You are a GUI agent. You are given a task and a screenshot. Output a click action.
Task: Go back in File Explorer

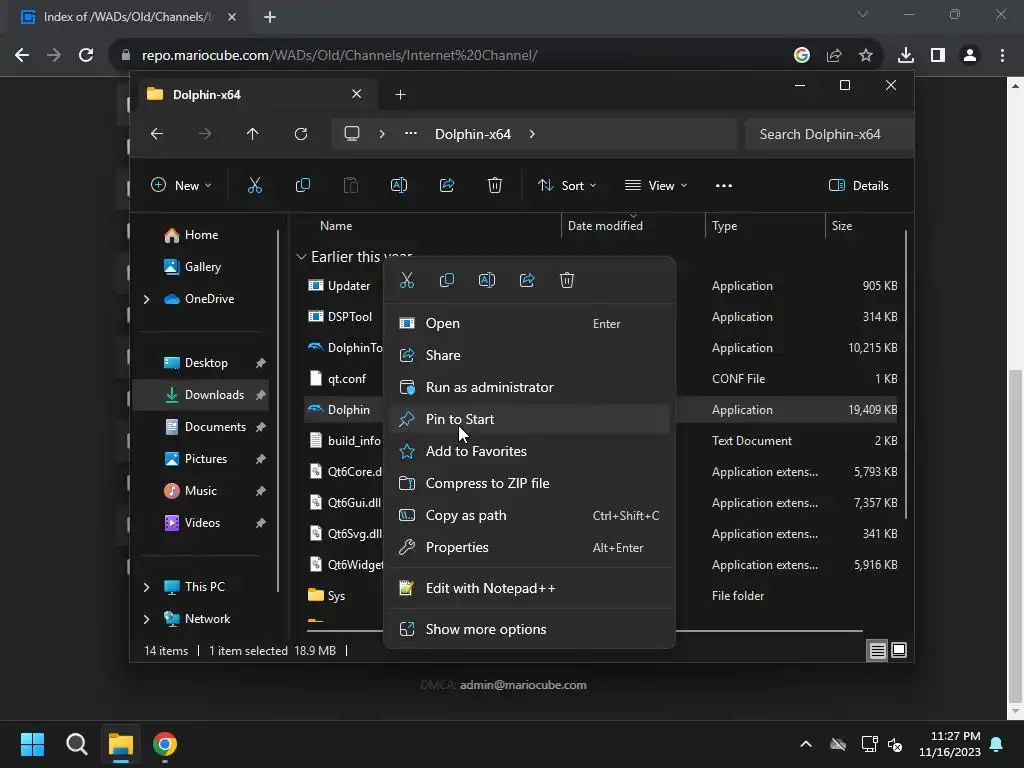coord(157,134)
